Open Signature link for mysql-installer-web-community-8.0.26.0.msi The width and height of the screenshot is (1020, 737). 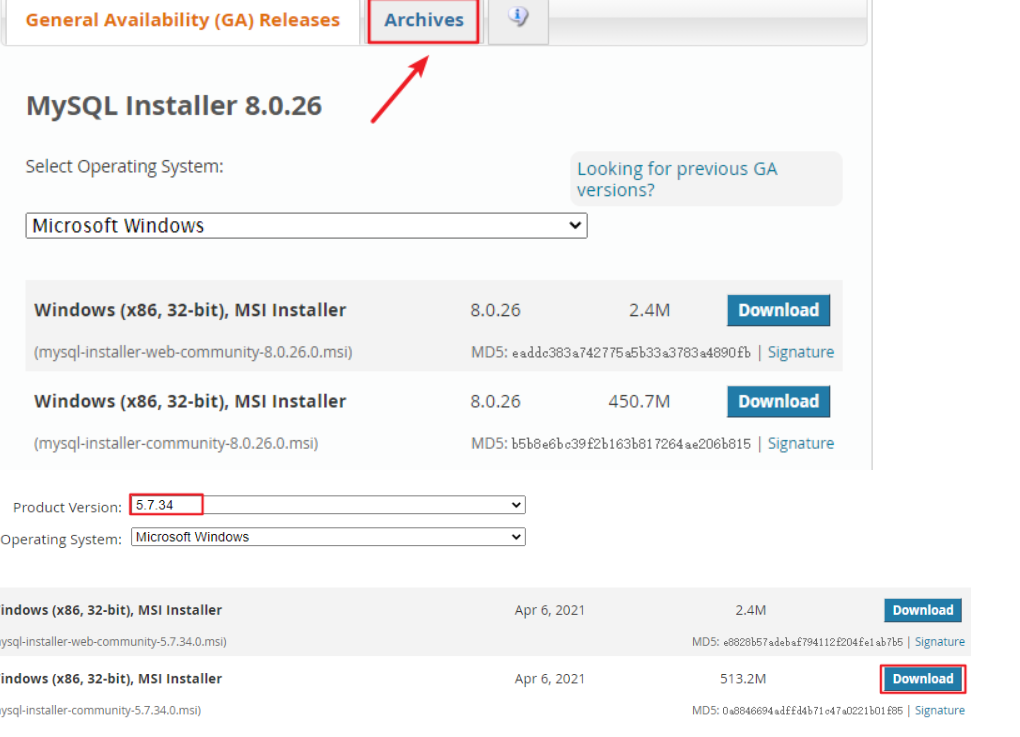tap(801, 352)
